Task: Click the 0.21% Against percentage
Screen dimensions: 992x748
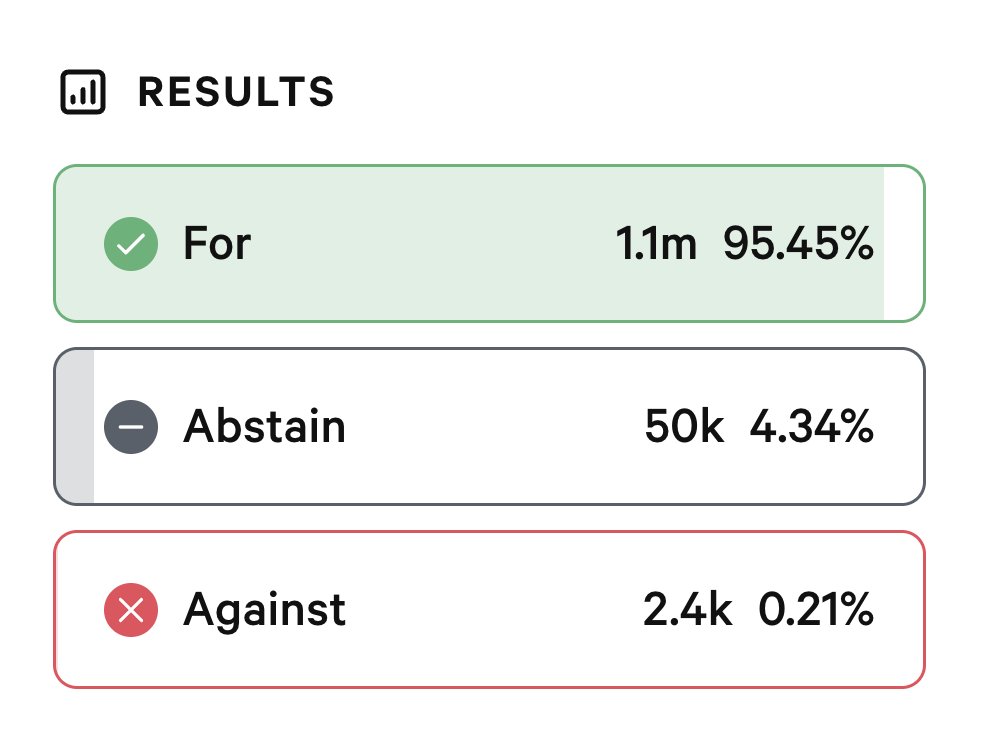Action: [815, 609]
